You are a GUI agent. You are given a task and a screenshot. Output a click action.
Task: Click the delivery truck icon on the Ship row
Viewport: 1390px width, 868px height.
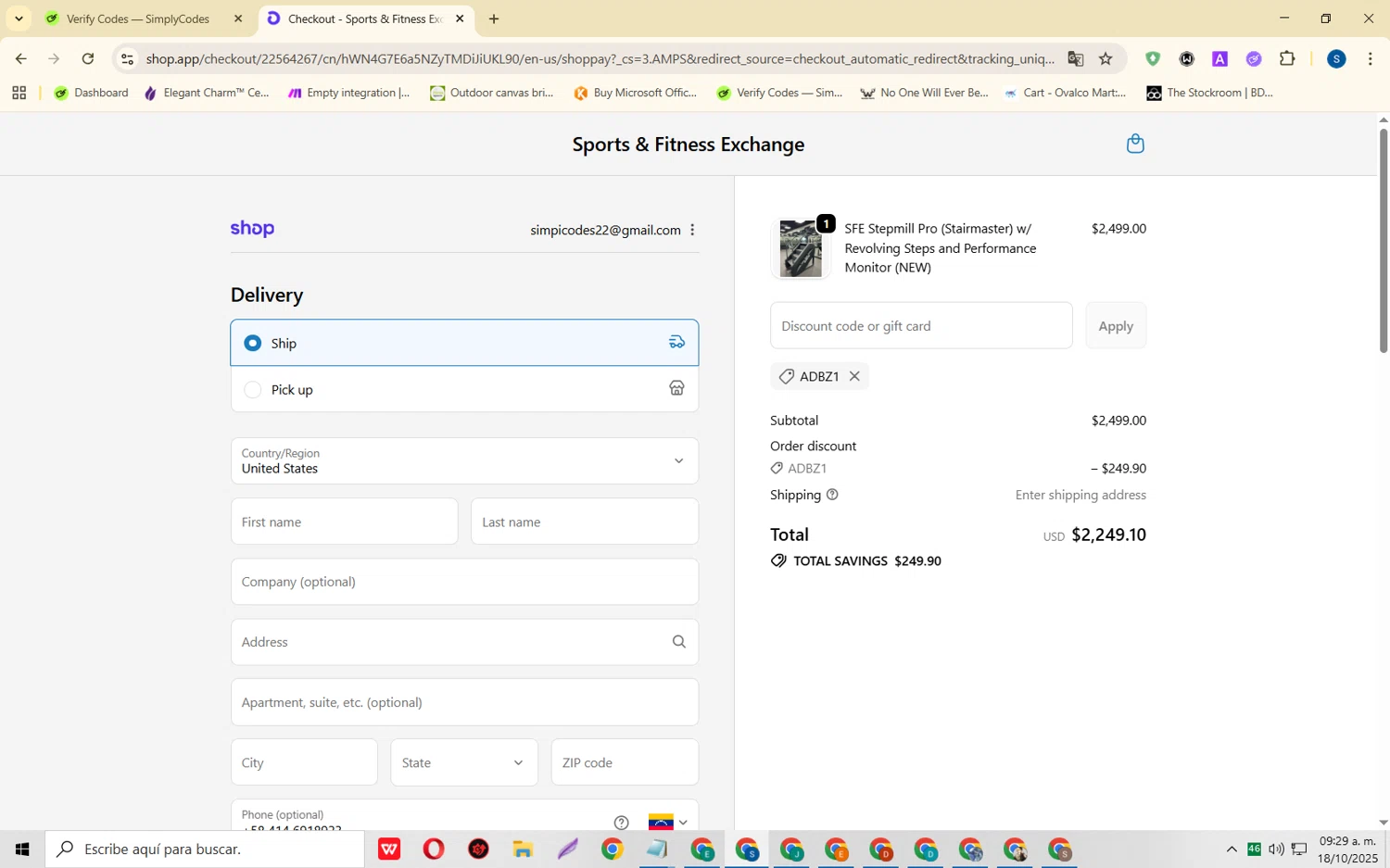pyautogui.click(x=676, y=343)
